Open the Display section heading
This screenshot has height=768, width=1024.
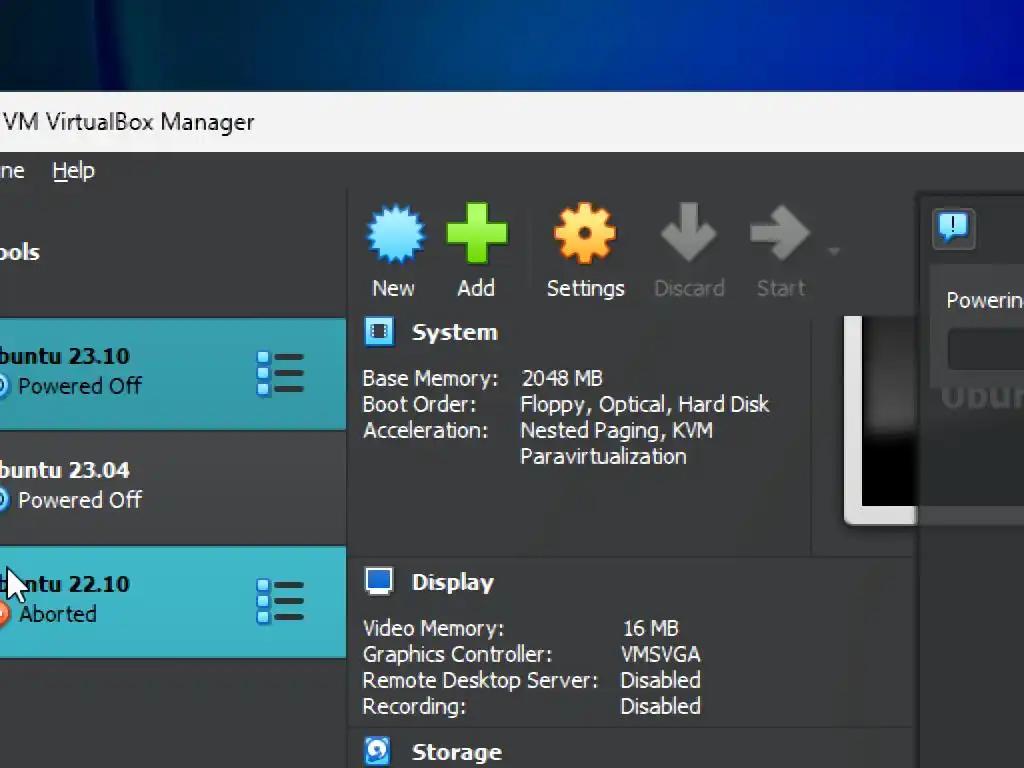[453, 583]
